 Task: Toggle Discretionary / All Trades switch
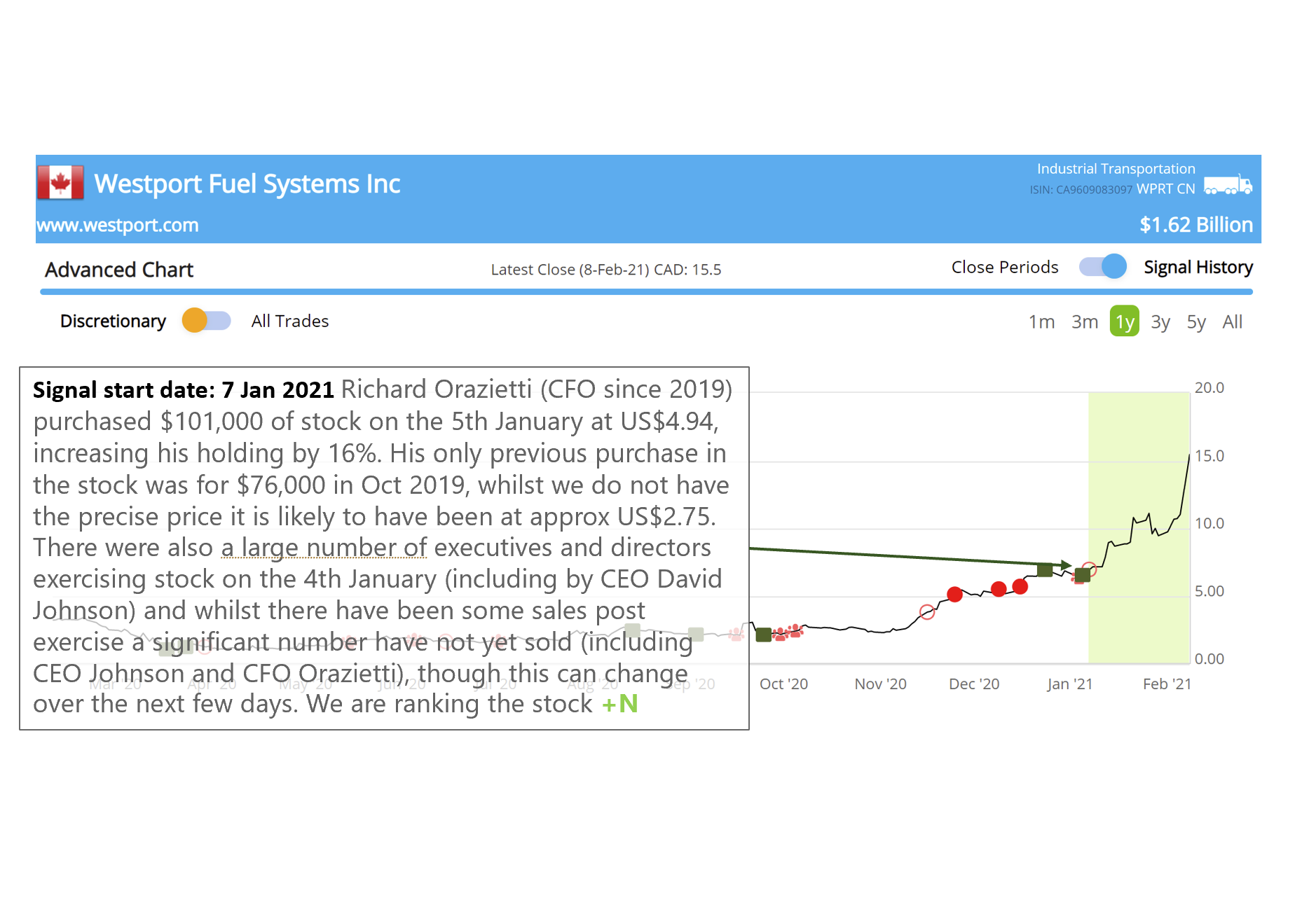coord(206,321)
